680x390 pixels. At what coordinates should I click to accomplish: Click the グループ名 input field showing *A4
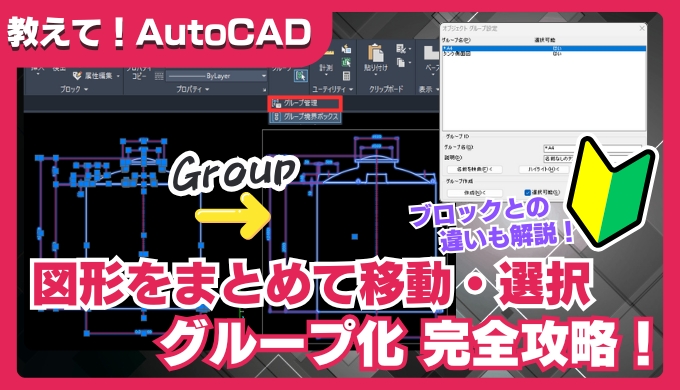point(592,148)
